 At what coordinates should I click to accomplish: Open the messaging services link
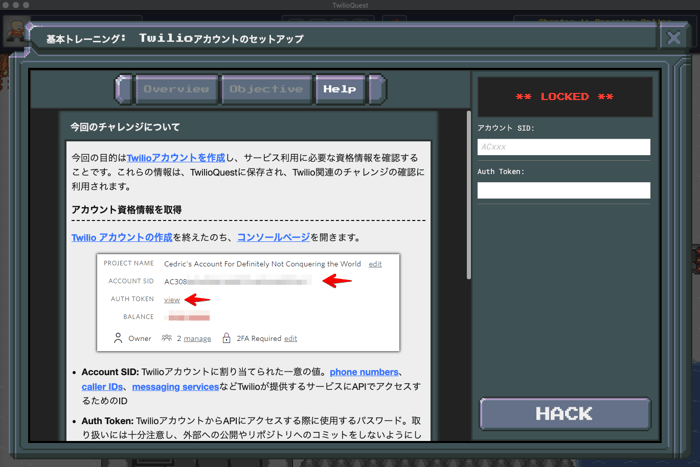tap(175, 387)
